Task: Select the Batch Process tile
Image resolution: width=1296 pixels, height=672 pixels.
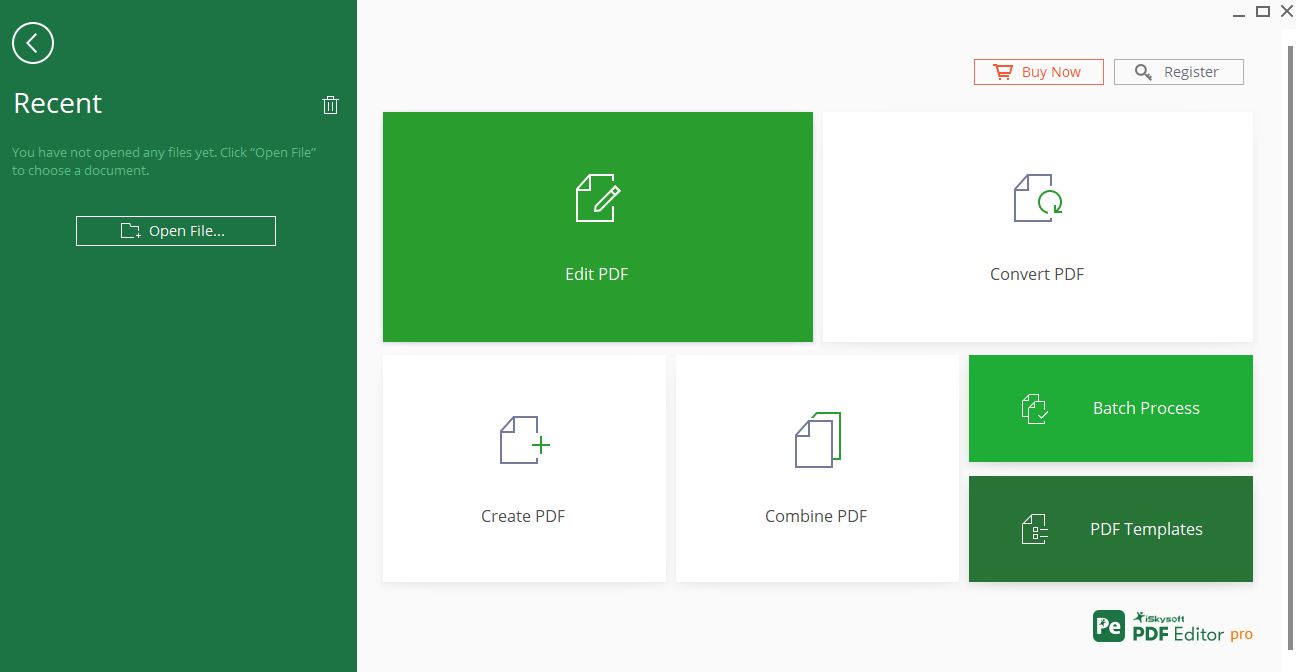Action: click(x=1110, y=408)
